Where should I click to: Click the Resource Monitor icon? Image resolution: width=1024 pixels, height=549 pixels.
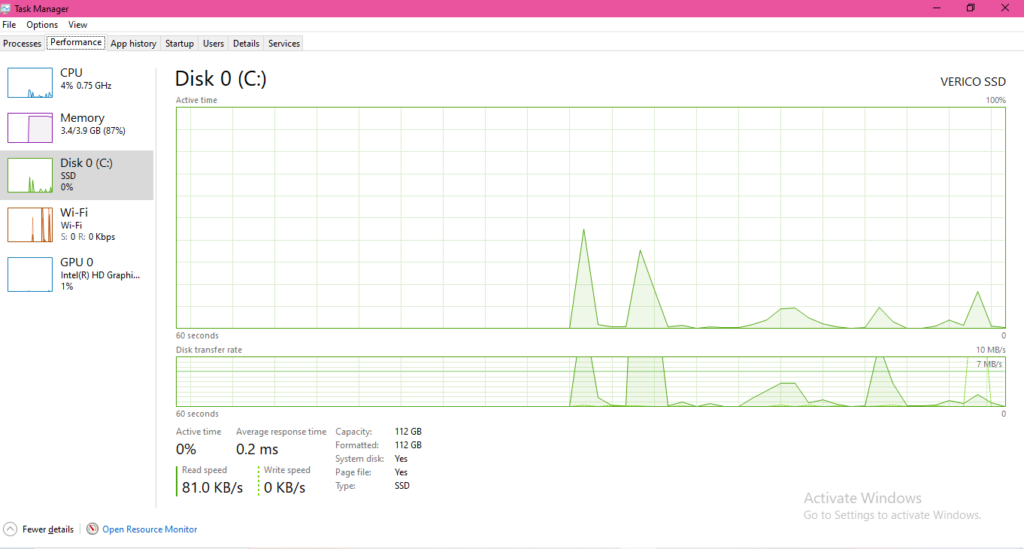[x=93, y=529]
